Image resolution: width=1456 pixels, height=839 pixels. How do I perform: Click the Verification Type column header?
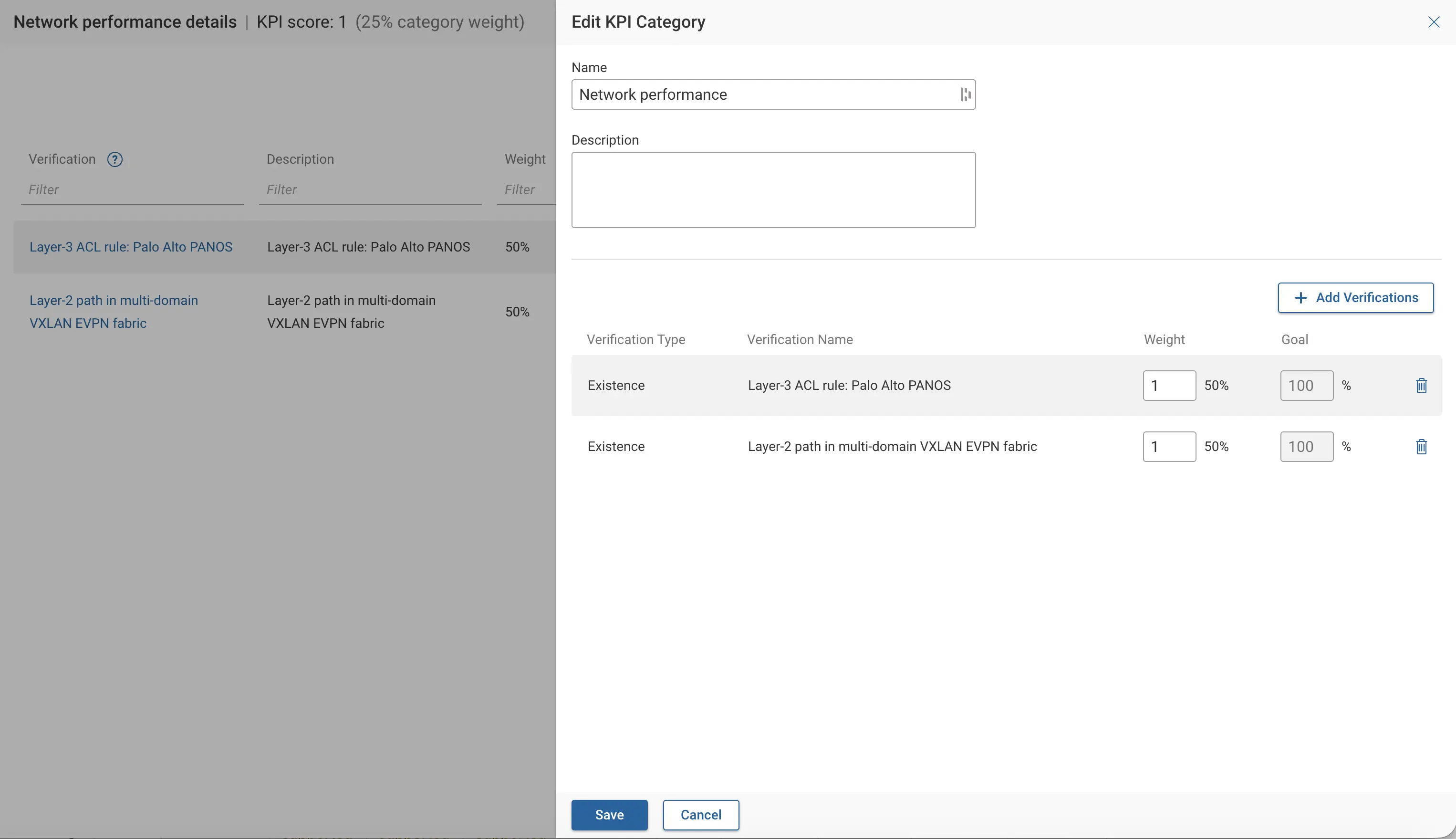[636, 340]
